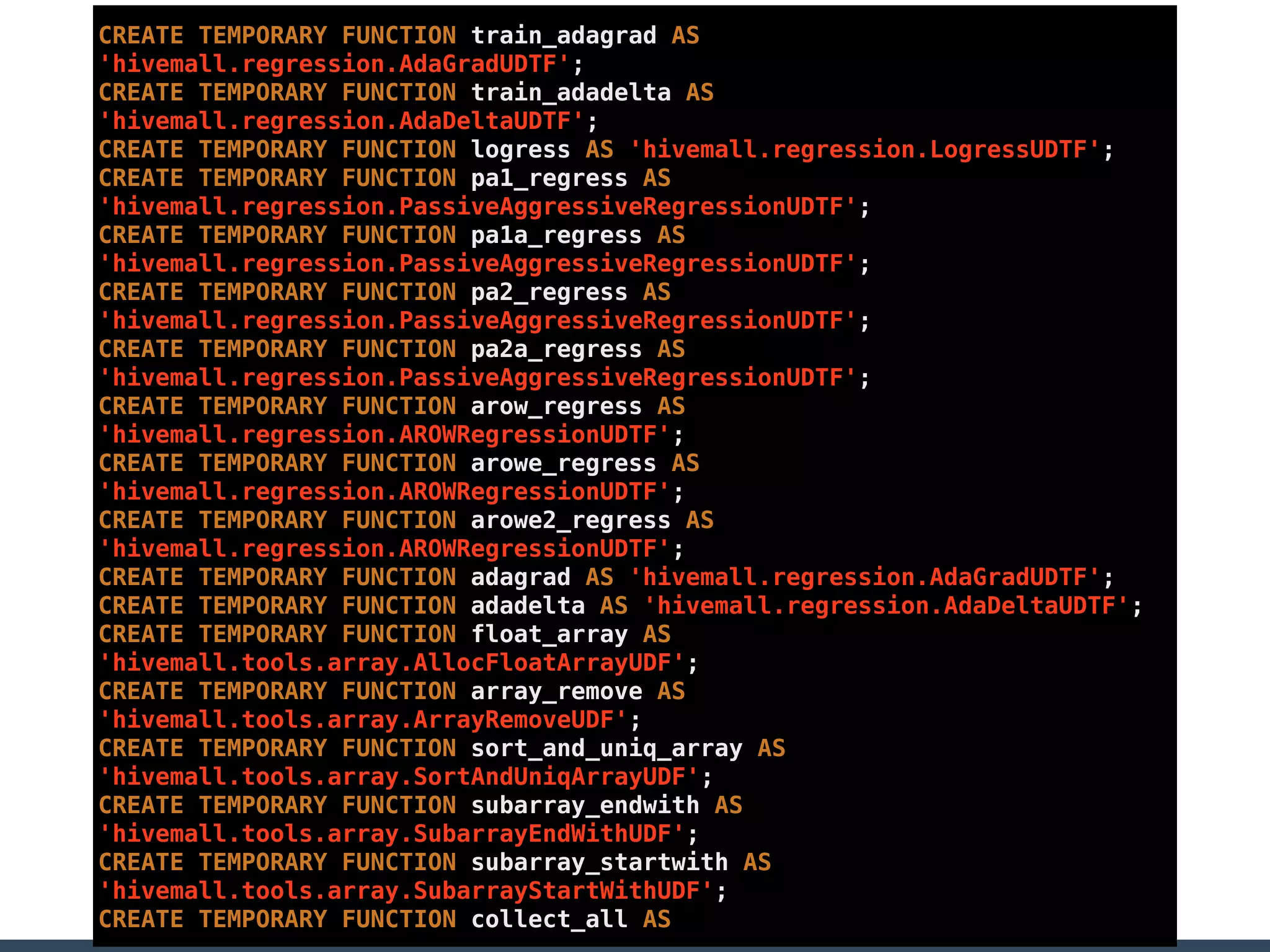Click the string 'hivemall.regression.AdaGradUDTF' on the second line
Viewport: 1270px width, 952px height.
334,64
